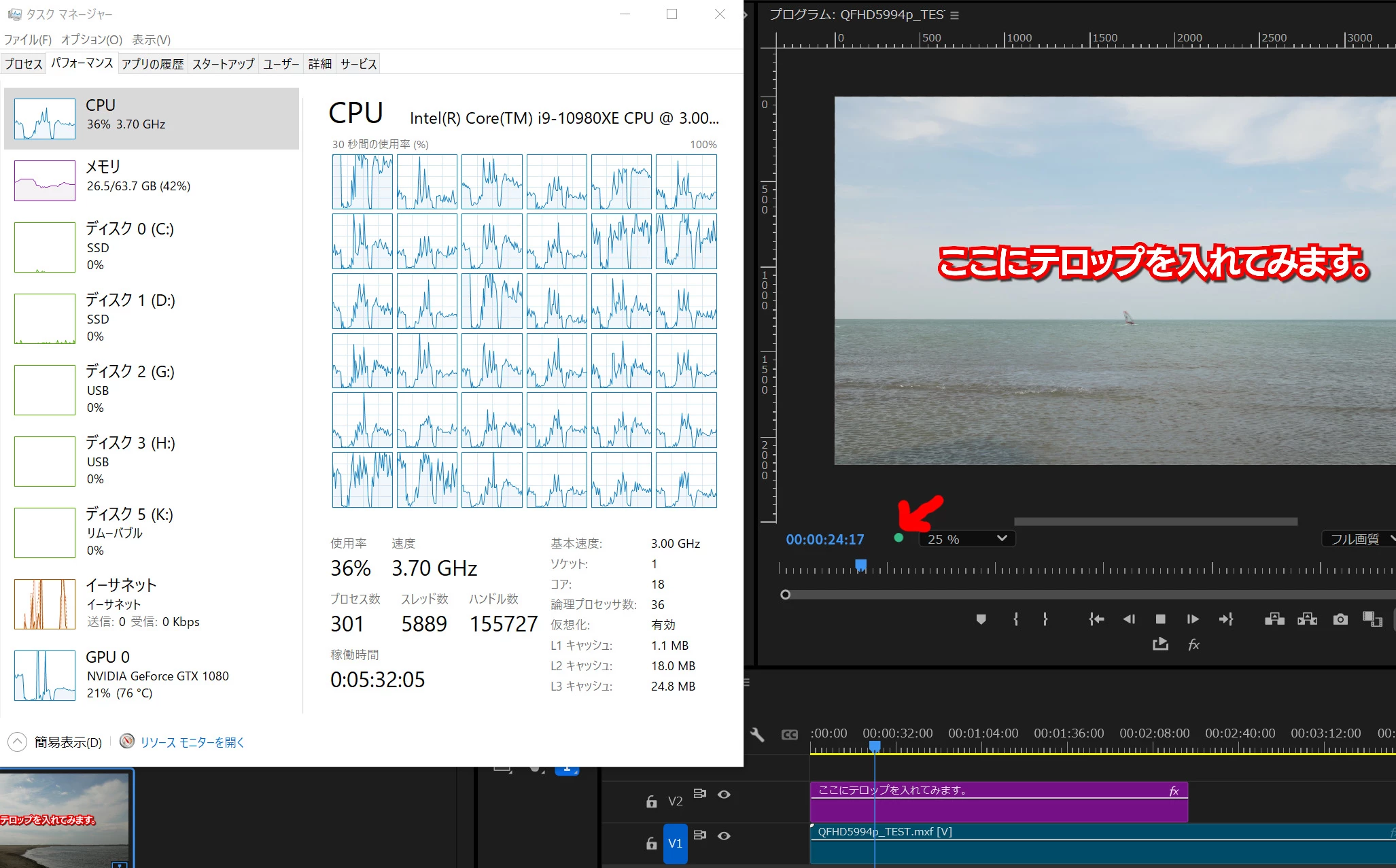Click the Add Marker icon
The width and height of the screenshot is (1396, 868).
pos(981,619)
